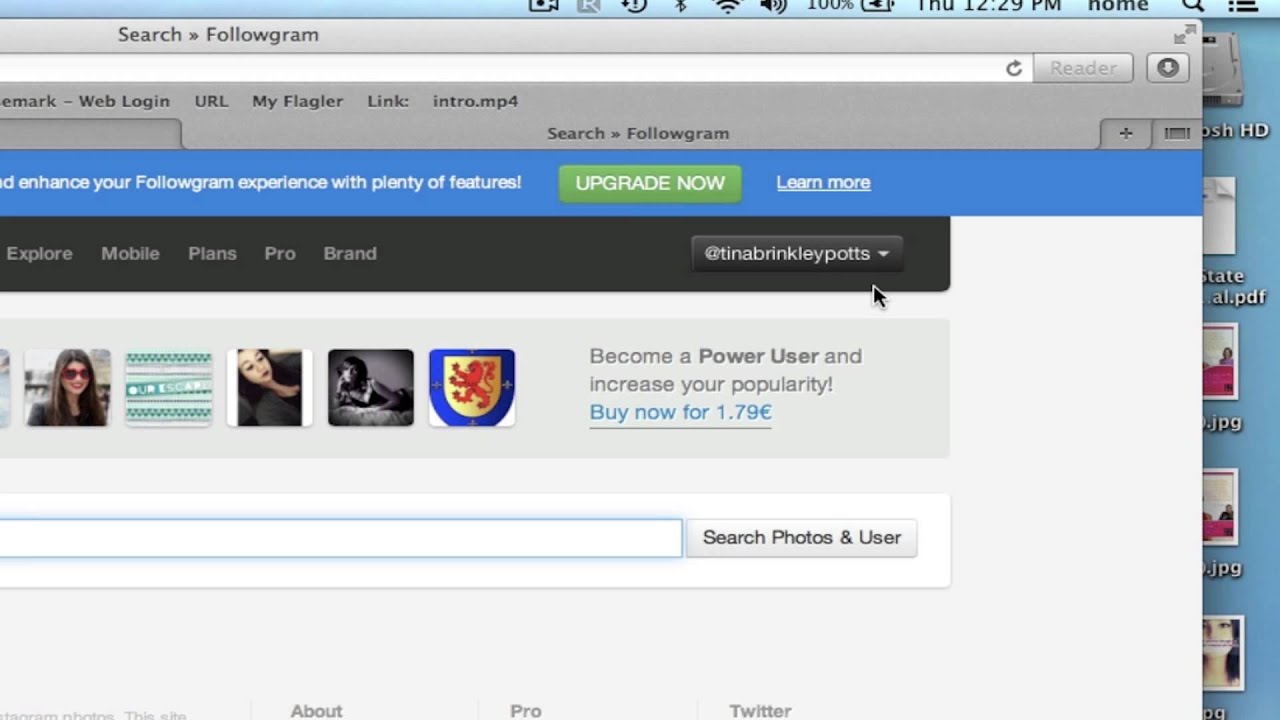Viewport: 1280px width, 720px height.
Task: Open the About footer heading
Action: [x=316, y=711]
